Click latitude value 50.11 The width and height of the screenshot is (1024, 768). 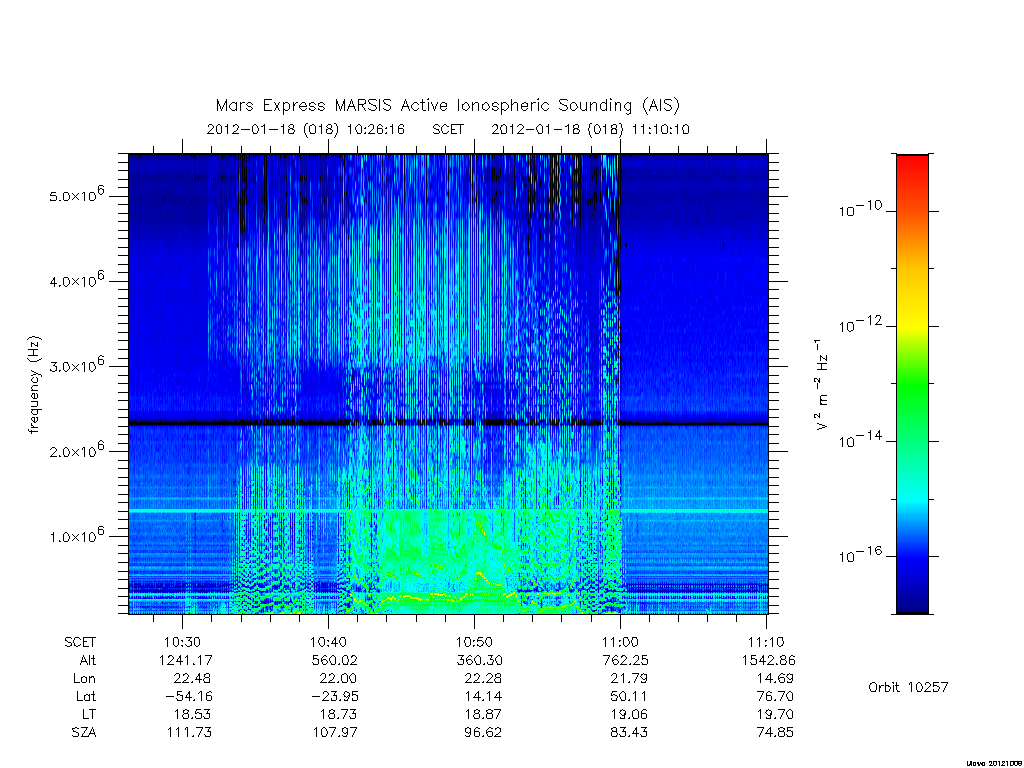click(630, 697)
